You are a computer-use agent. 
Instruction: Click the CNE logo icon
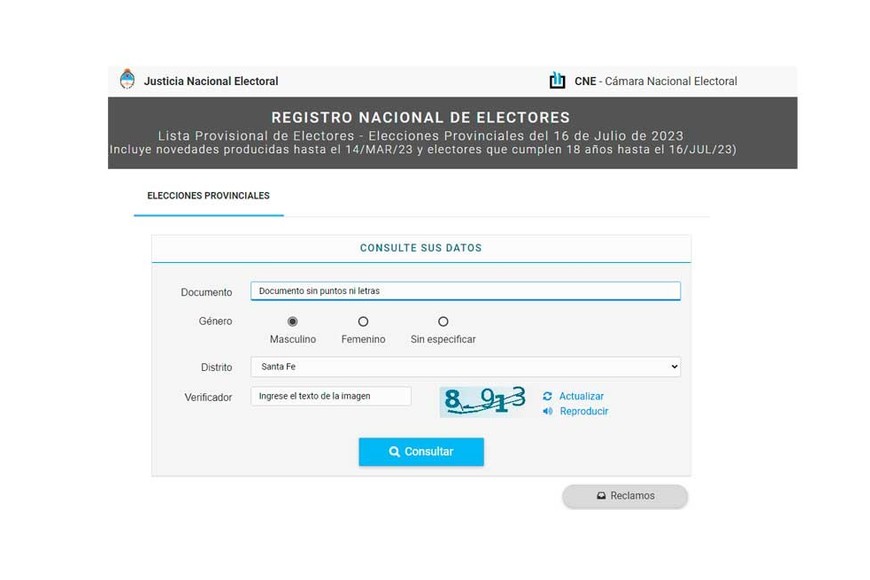(557, 81)
